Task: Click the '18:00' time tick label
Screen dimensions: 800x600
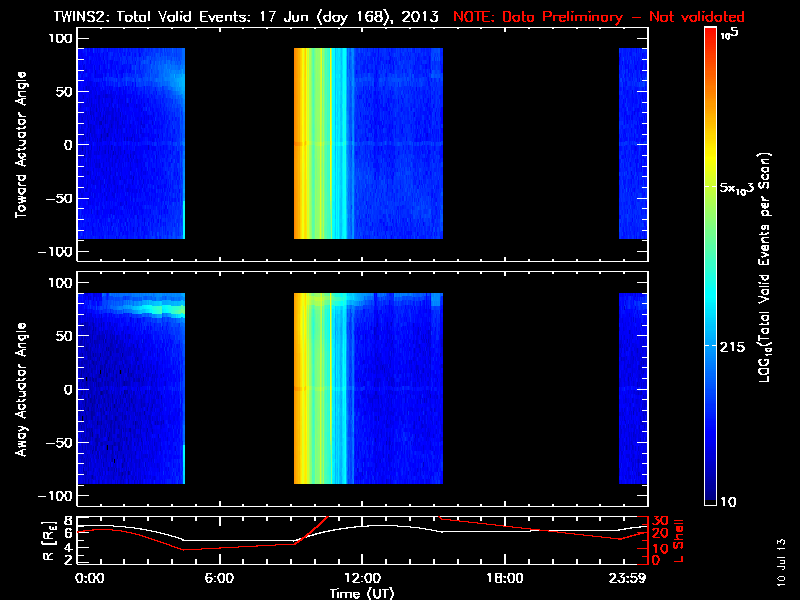Action: [504, 578]
